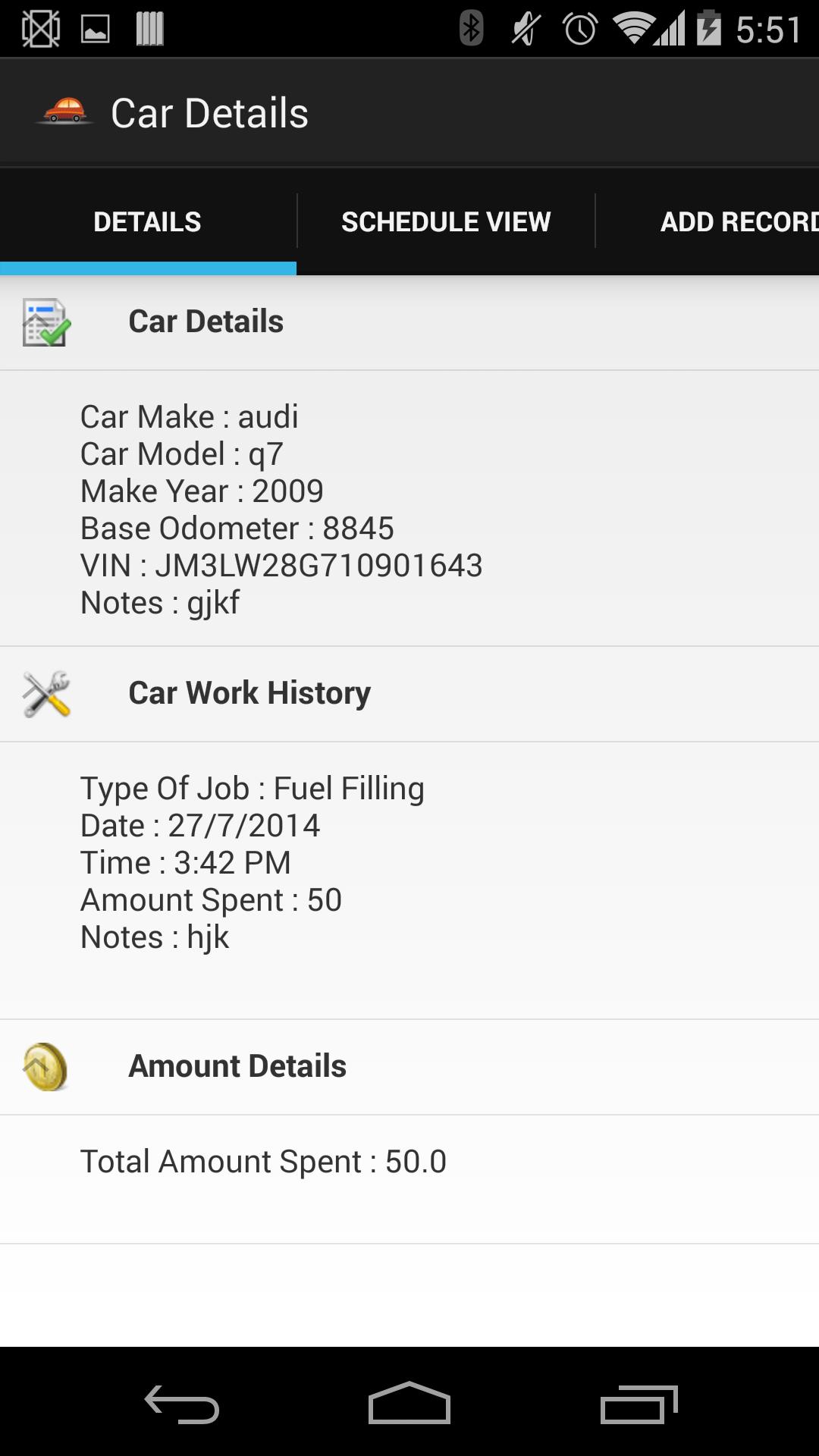This screenshot has width=819, height=1456.
Task: Tap the Wi-Fi signal status icon
Action: pyautogui.click(x=635, y=27)
